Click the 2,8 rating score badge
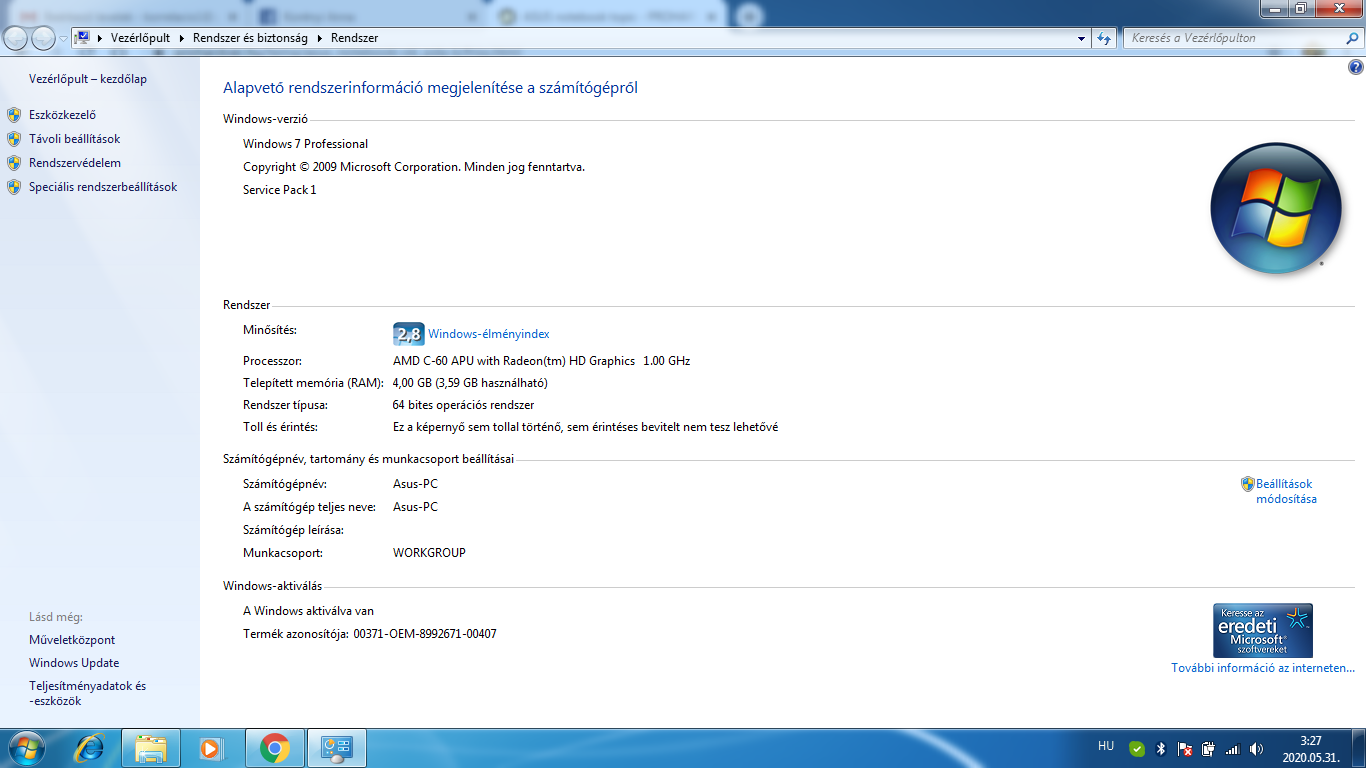This screenshot has width=1366, height=768. click(408, 334)
